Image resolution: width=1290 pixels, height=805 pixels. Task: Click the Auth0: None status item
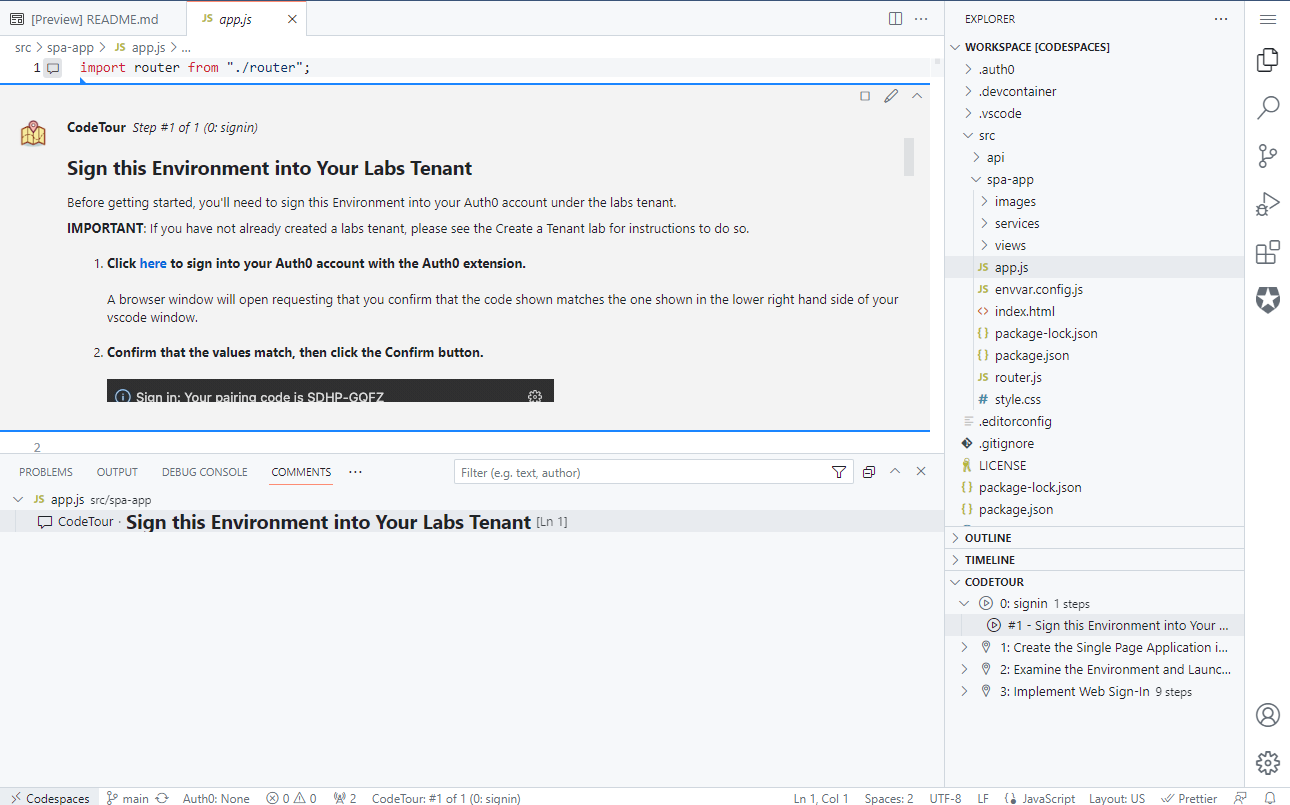216,798
